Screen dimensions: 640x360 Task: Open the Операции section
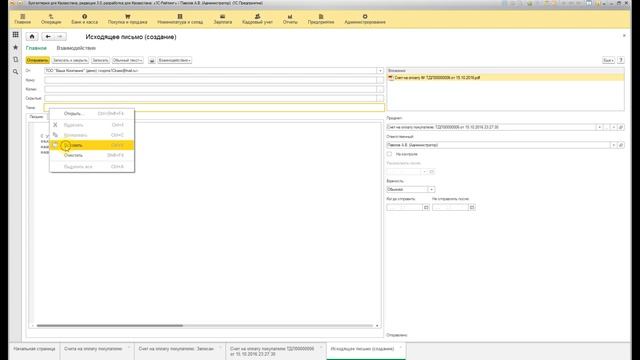pos(51,19)
